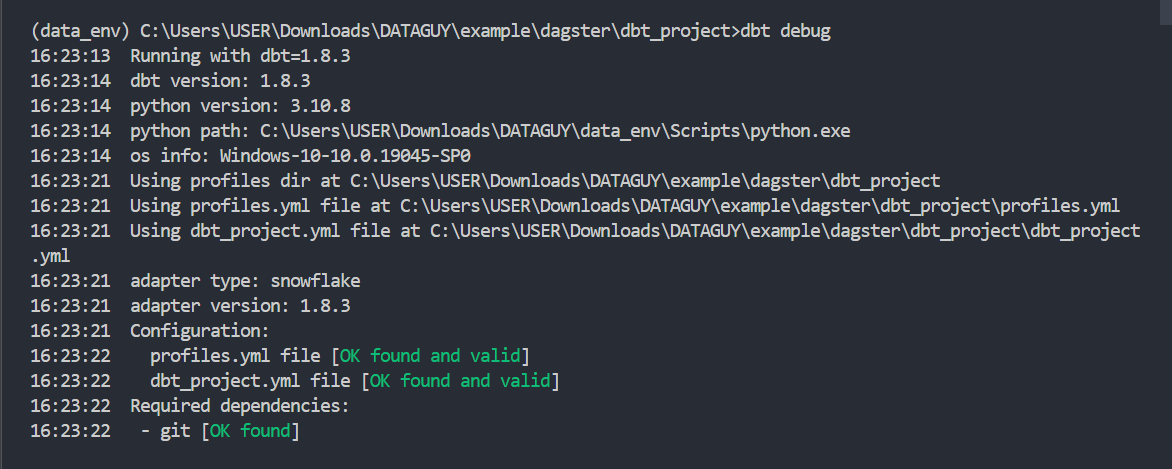Click the "adapter version: 1.8.3" line
Viewport: 1172px width, 469px height.
point(240,306)
